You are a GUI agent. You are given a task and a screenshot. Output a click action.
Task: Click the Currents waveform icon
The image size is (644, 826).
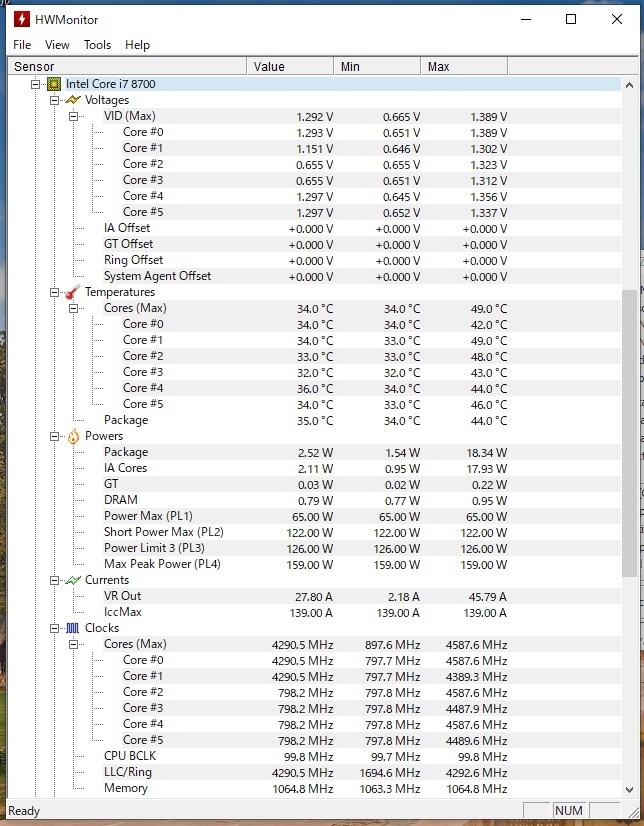point(73,580)
